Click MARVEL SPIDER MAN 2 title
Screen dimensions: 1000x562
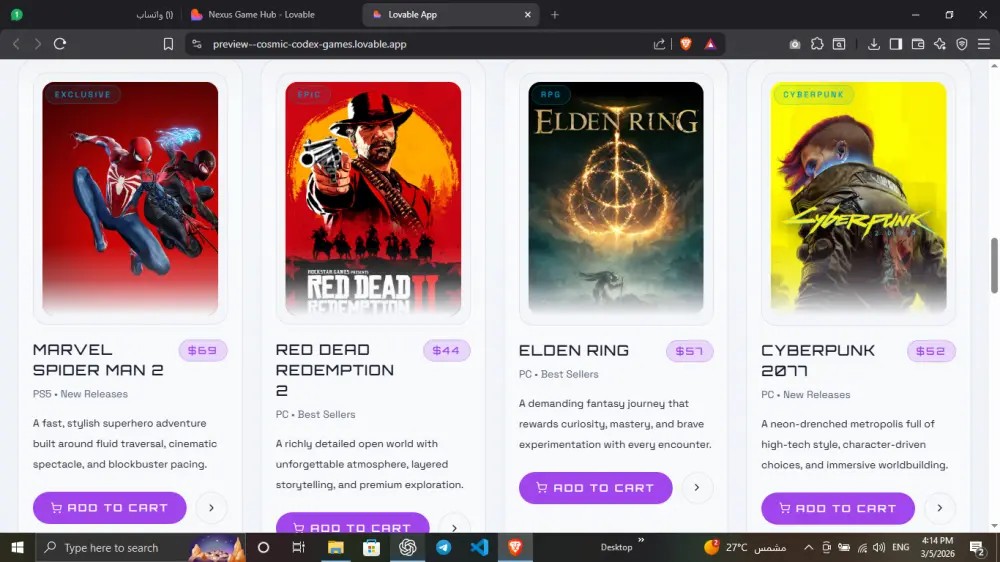pos(98,360)
